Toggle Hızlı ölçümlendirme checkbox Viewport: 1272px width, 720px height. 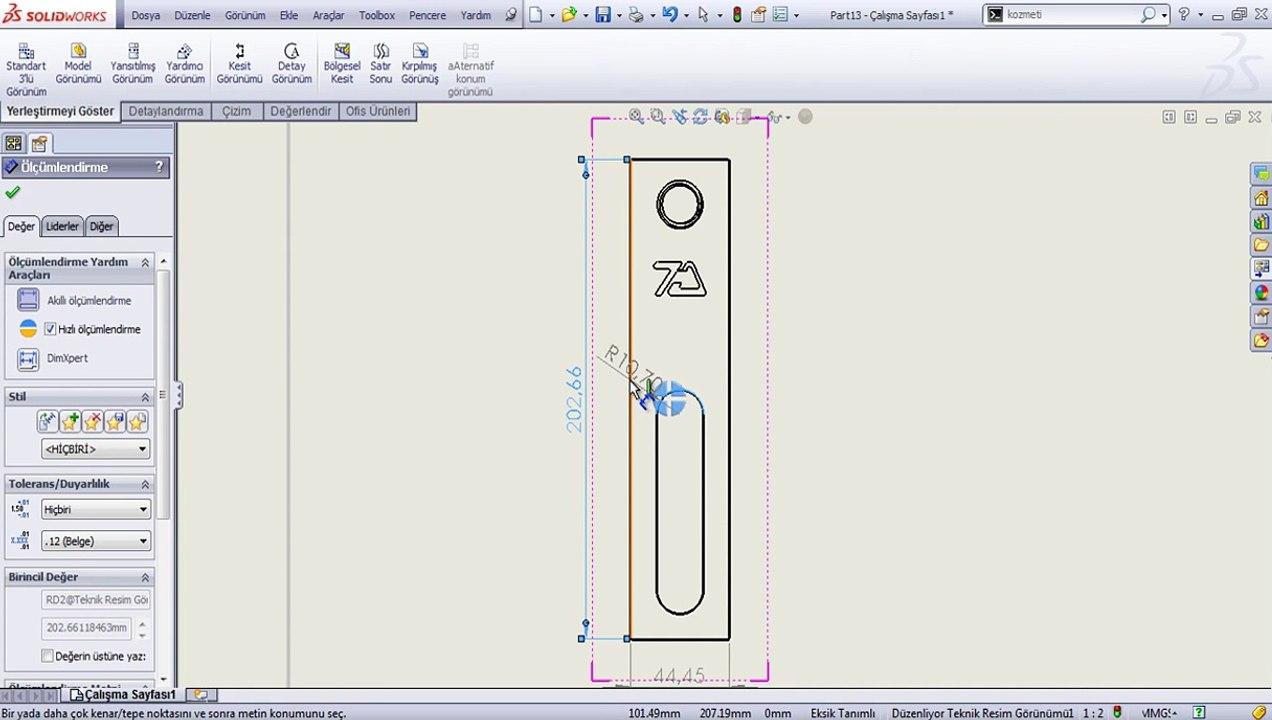coord(50,329)
